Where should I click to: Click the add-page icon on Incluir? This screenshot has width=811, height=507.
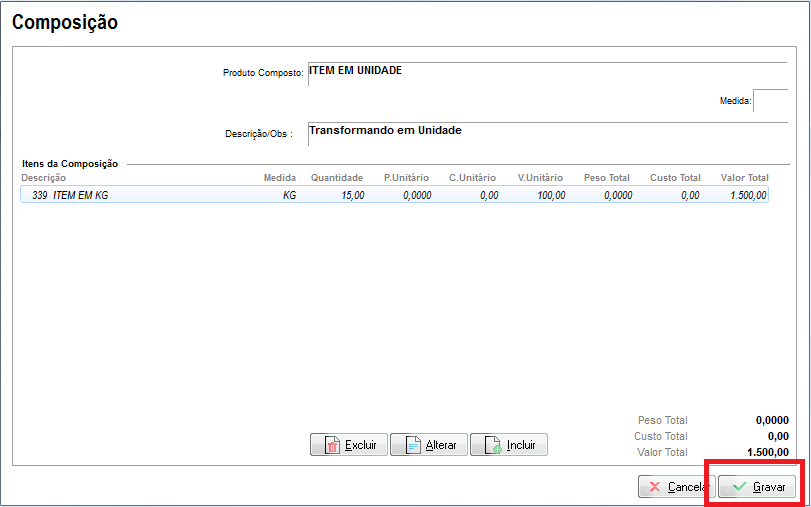(x=492, y=446)
